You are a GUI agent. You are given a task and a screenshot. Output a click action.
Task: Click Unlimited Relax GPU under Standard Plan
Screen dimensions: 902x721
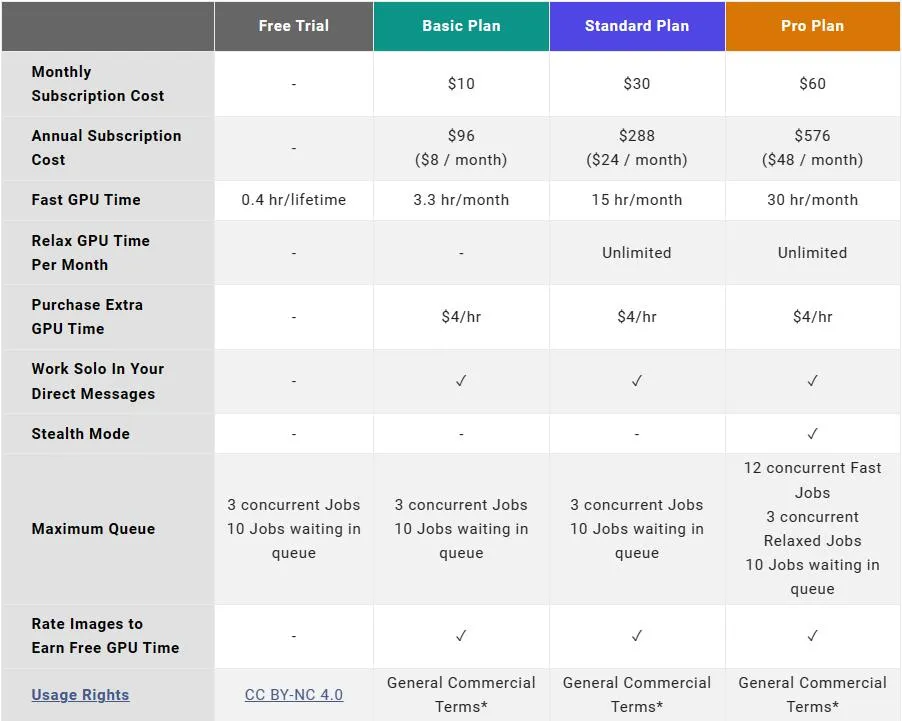pos(637,253)
